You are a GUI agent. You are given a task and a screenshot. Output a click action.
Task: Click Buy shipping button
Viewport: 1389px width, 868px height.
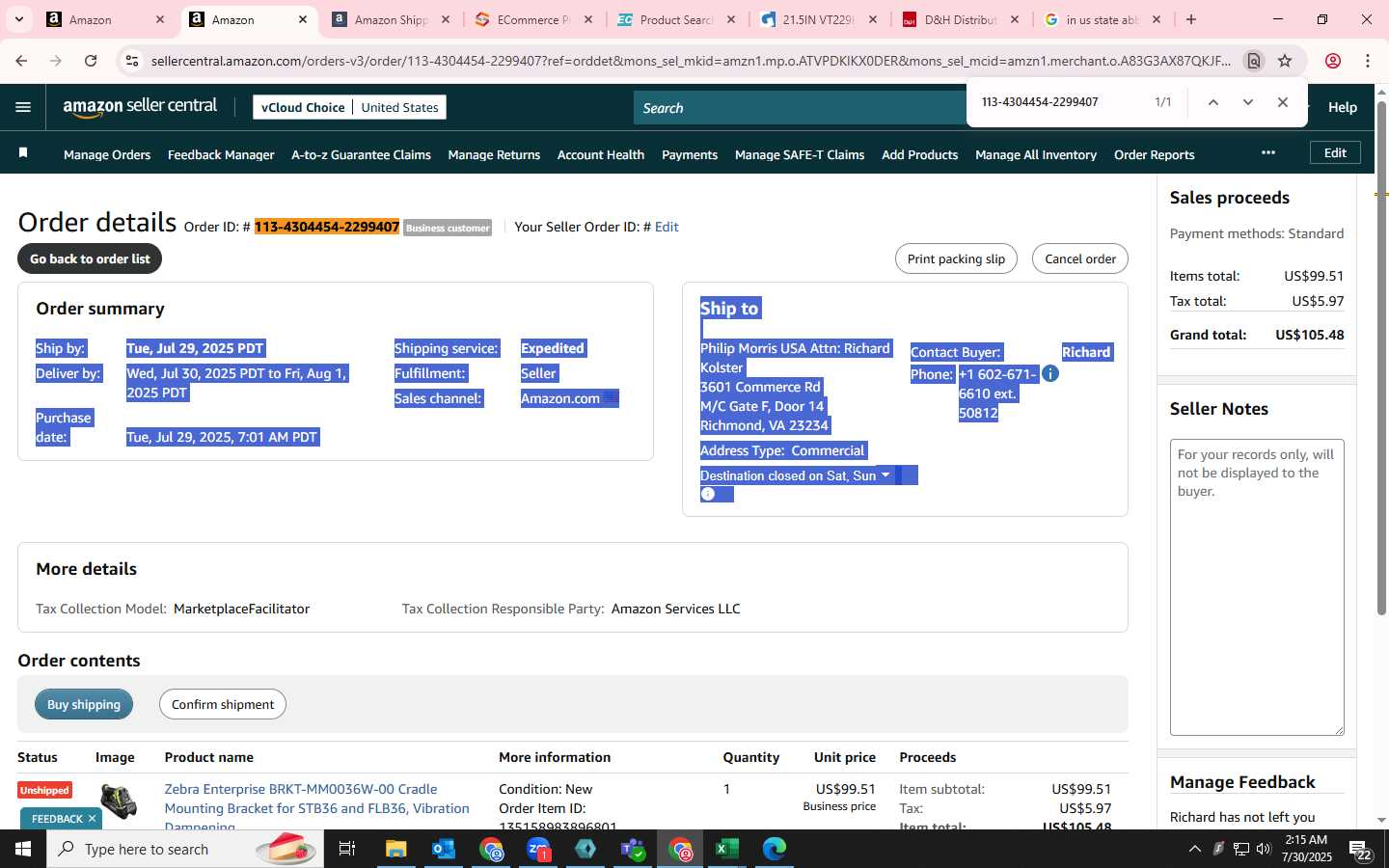click(84, 704)
